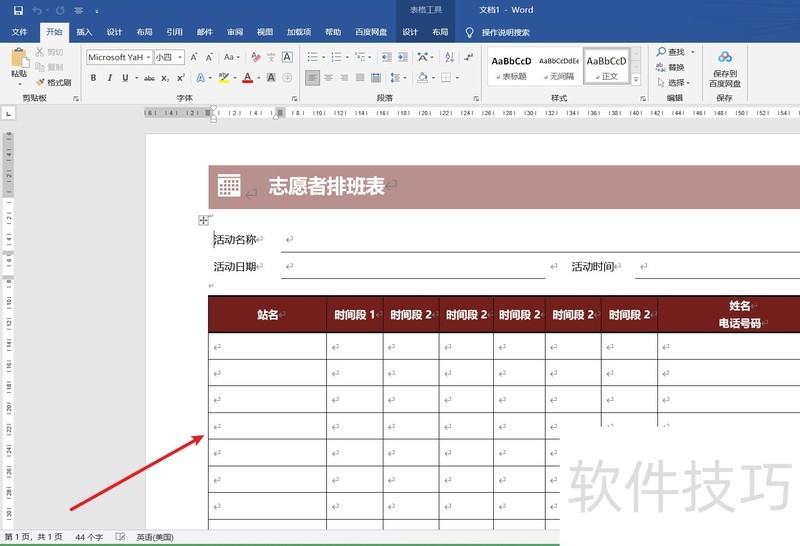Click the table move handle above table

pyautogui.click(x=203, y=220)
